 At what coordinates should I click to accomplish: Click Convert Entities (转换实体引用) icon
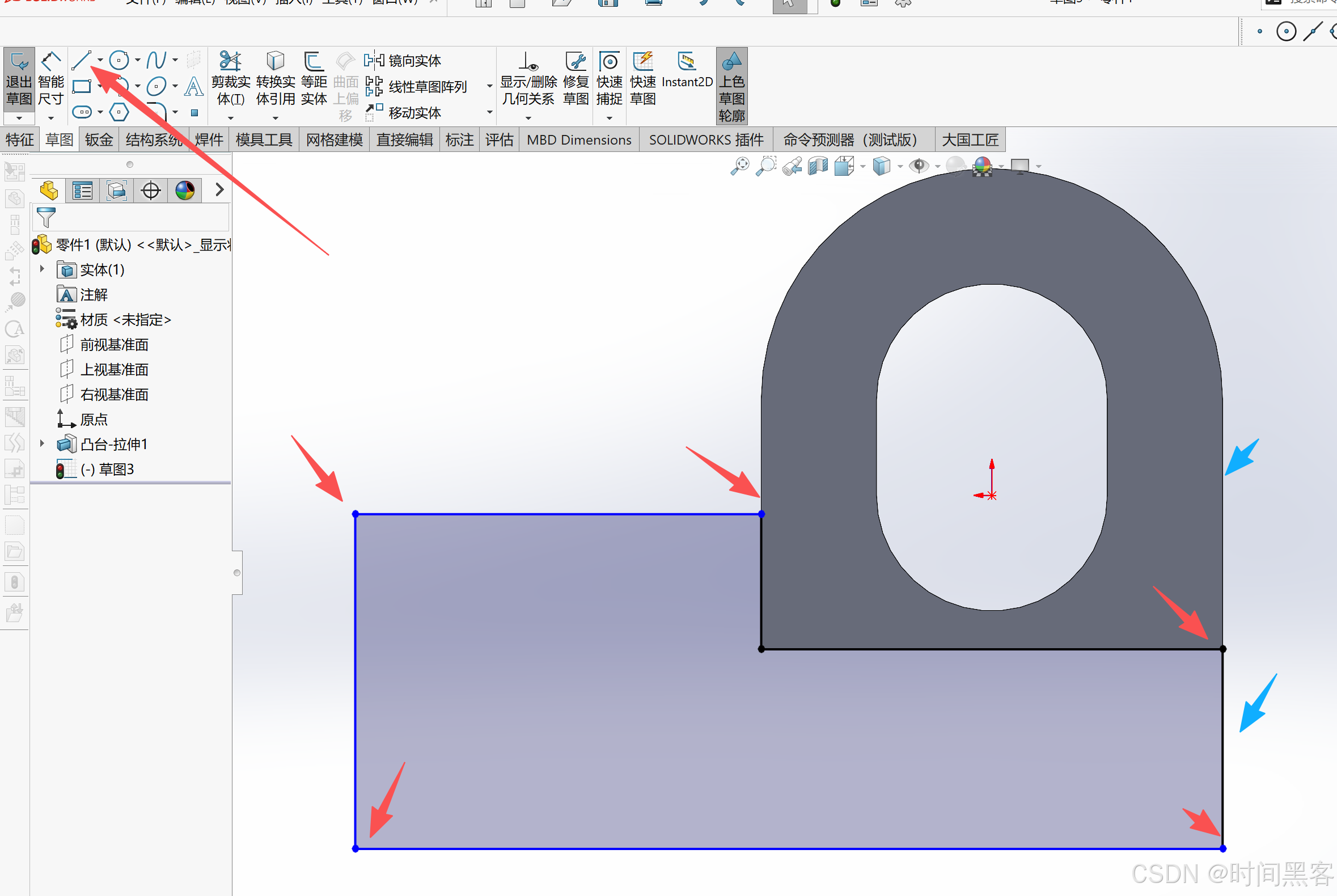(x=275, y=61)
